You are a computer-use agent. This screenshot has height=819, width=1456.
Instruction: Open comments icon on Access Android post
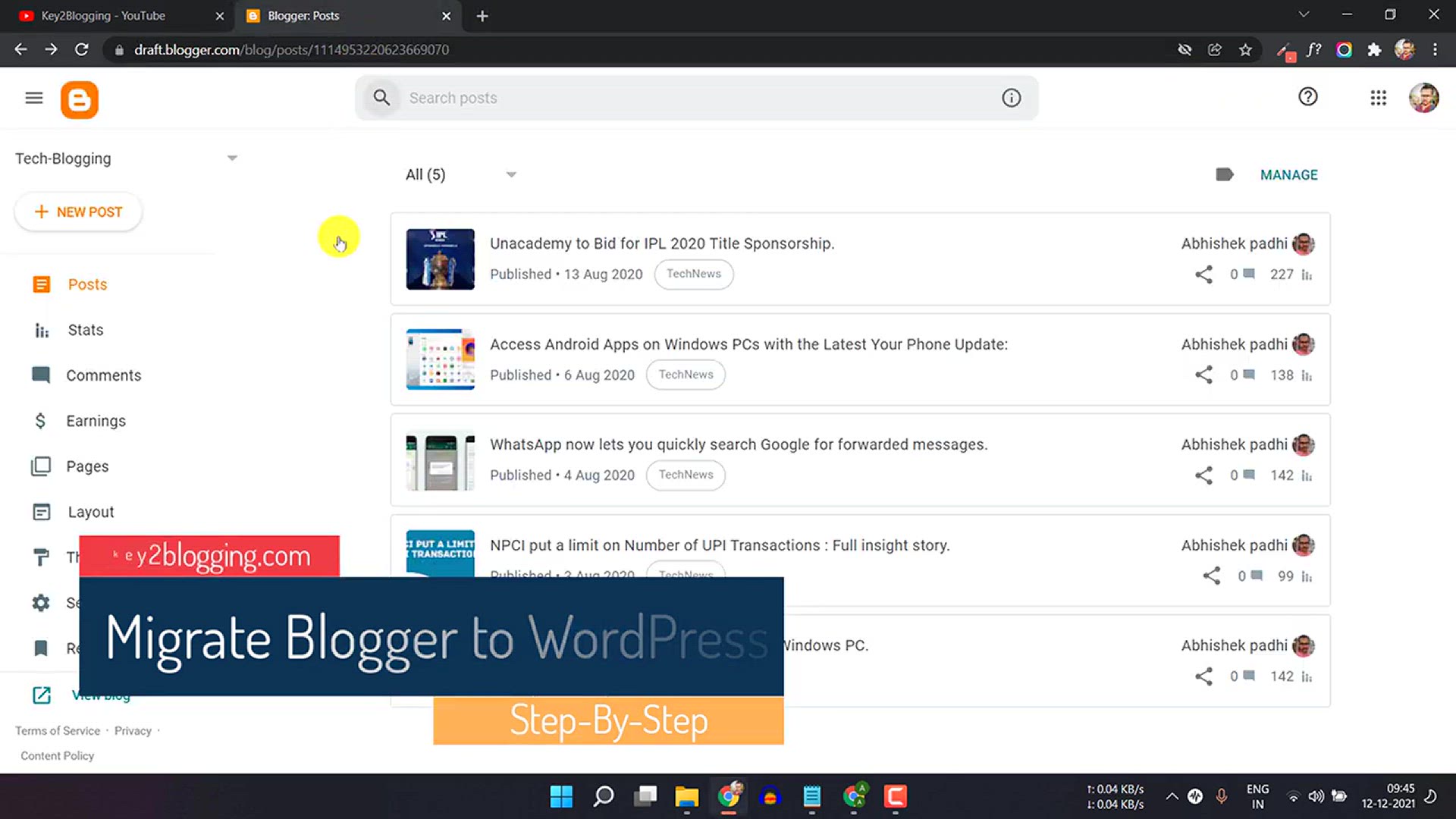[1249, 375]
